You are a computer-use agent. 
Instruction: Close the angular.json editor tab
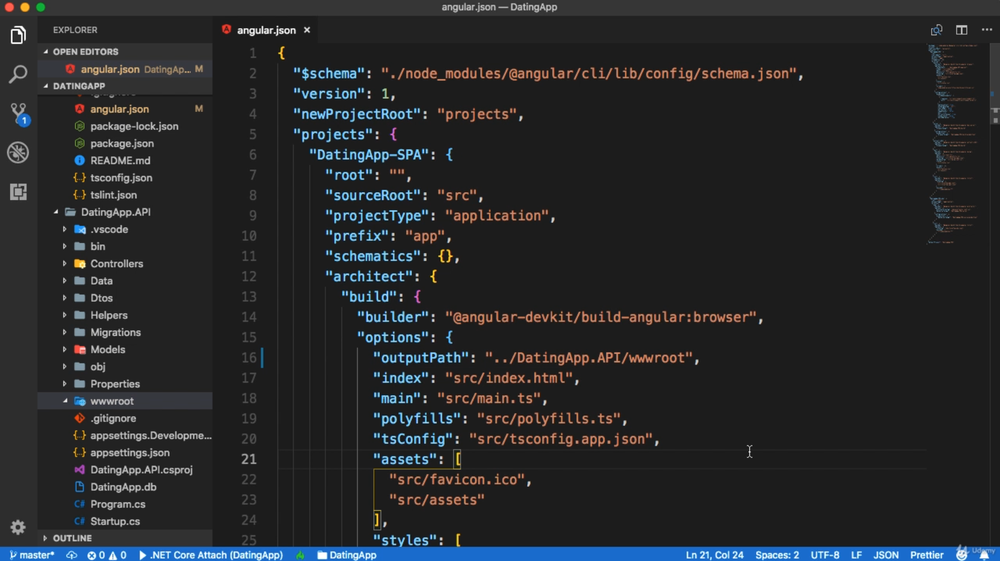307,30
